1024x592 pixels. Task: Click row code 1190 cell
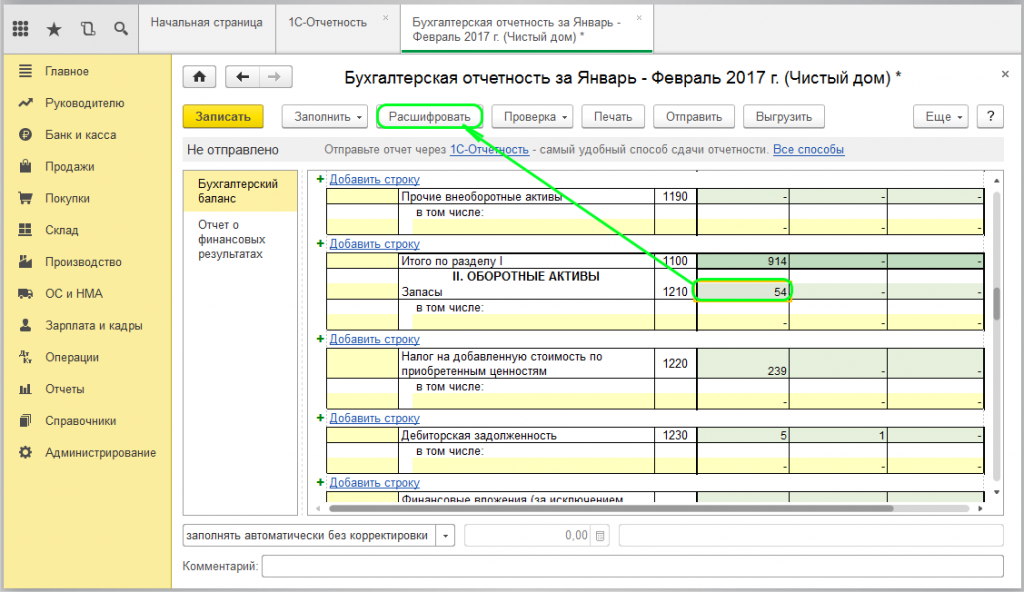[675, 197]
